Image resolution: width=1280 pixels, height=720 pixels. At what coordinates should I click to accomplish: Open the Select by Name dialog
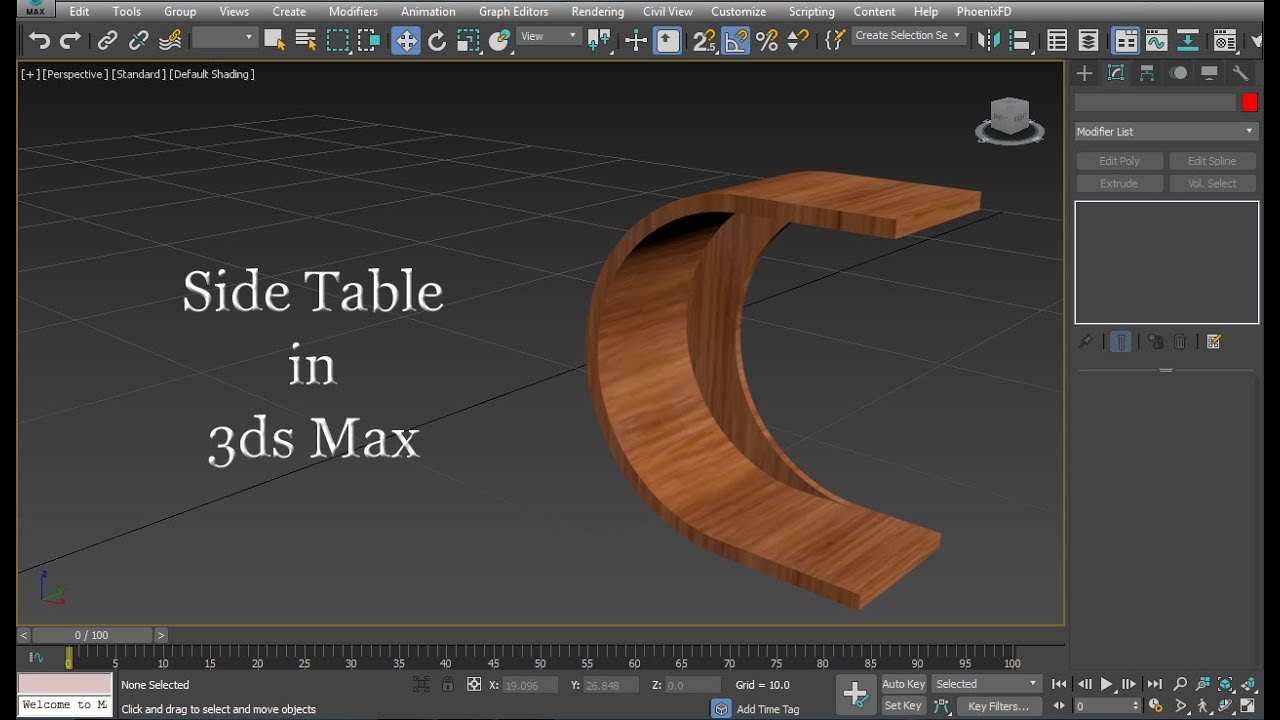point(306,40)
